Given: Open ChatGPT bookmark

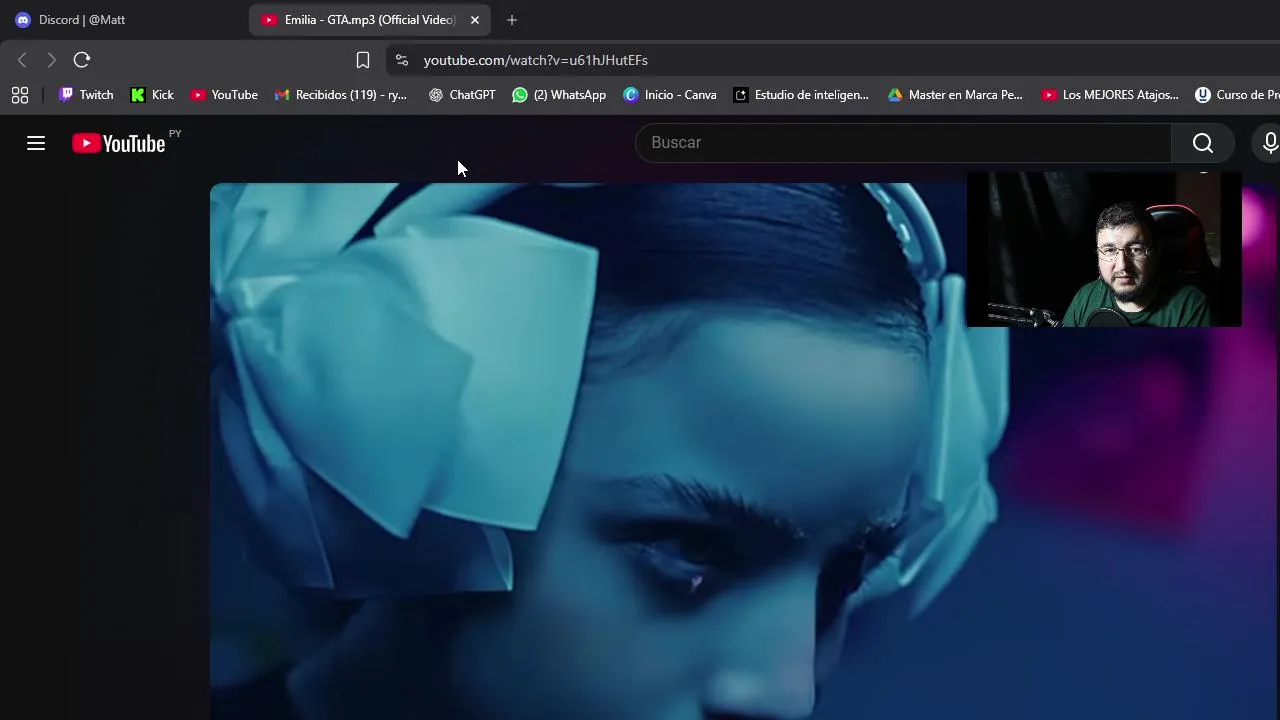Looking at the screenshot, I should click(x=462, y=95).
